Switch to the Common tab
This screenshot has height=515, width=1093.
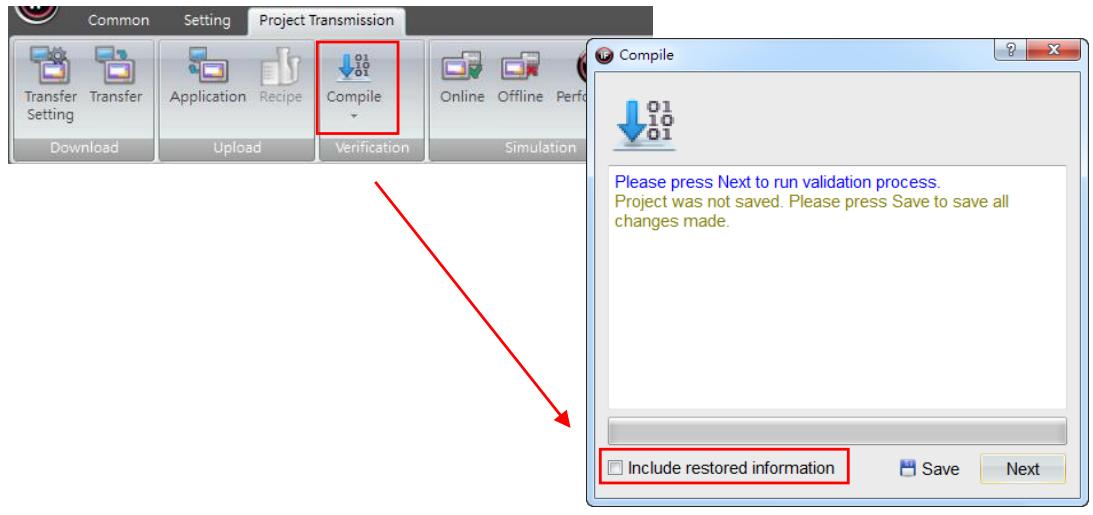(x=119, y=20)
